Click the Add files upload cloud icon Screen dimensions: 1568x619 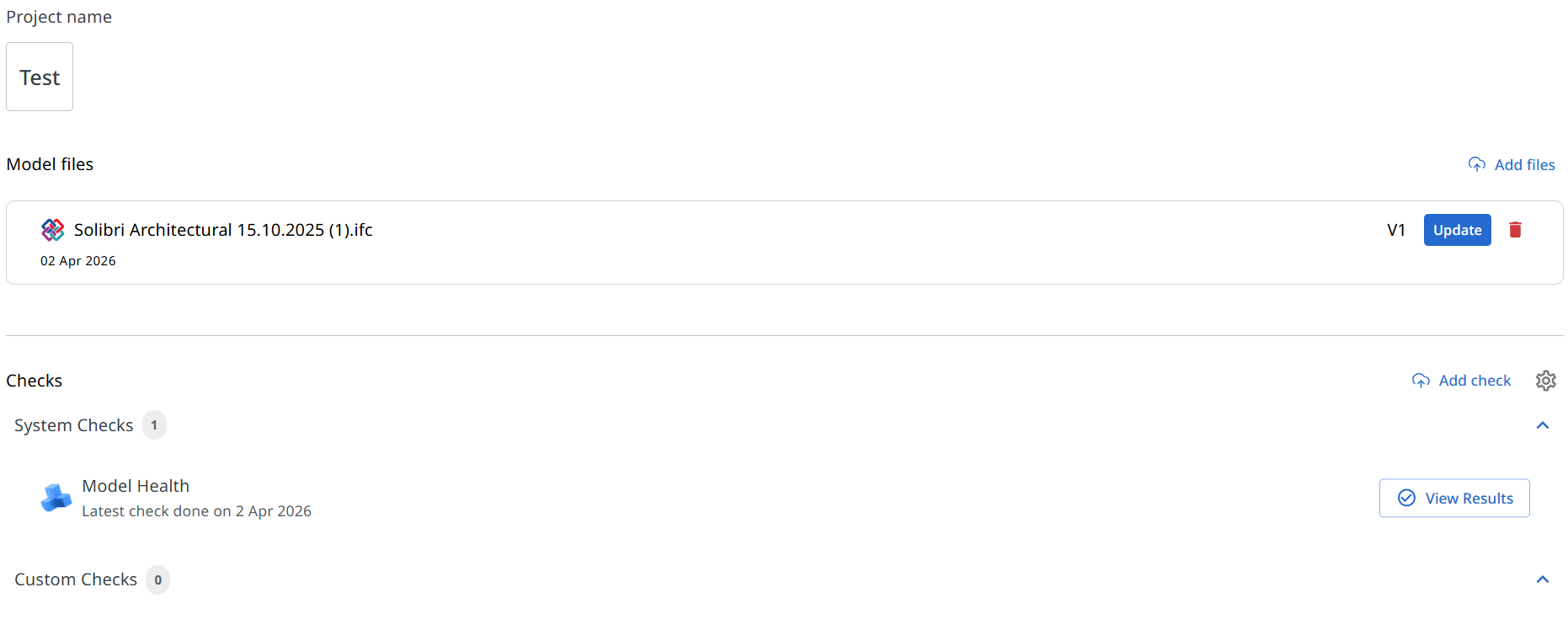click(1476, 164)
